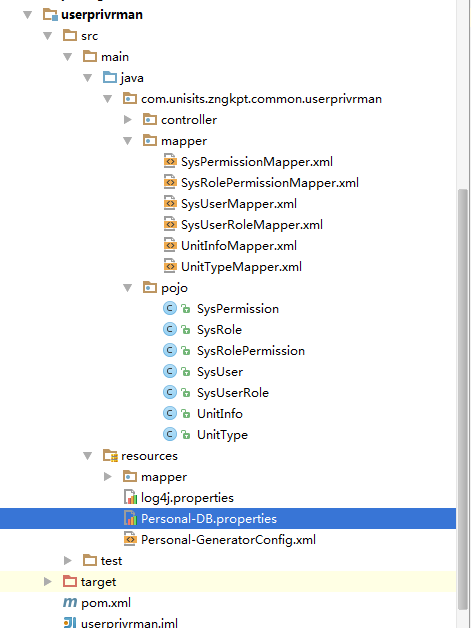Image resolution: width=471 pixels, height=628 pixels.
Task: Click the Personal-DB.properties file icon
Action: click(x=131, y=518)
